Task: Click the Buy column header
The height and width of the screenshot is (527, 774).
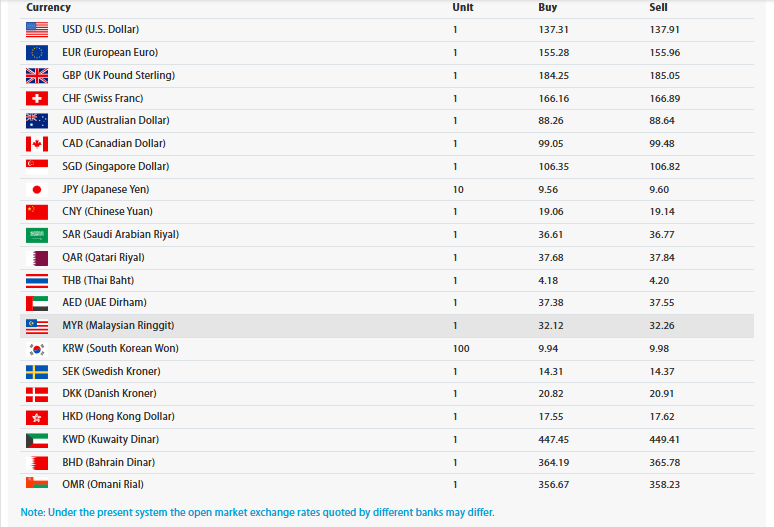Action: pos(547,7)
